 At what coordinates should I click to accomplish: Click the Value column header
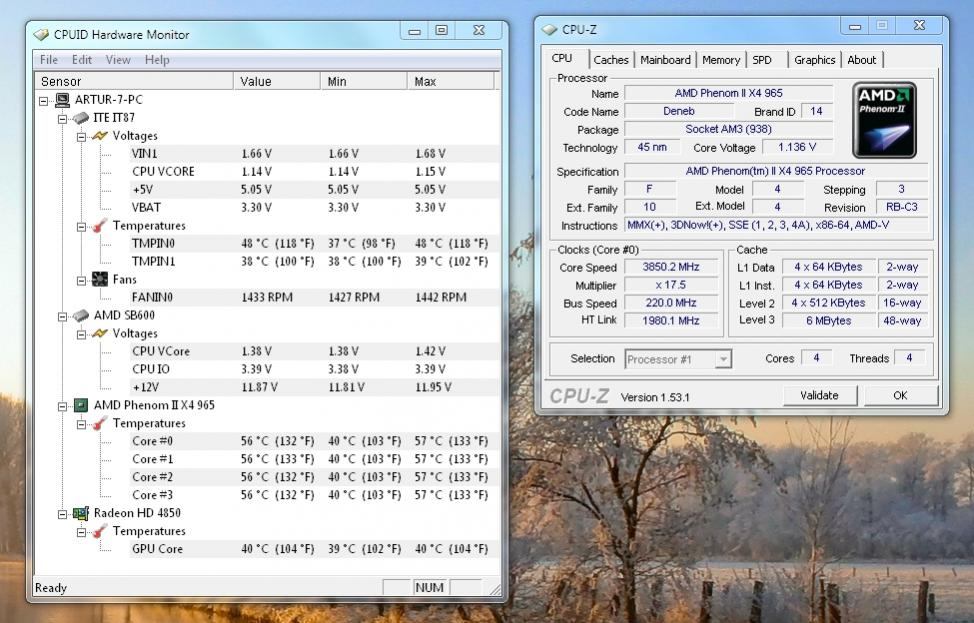point(277,81)
